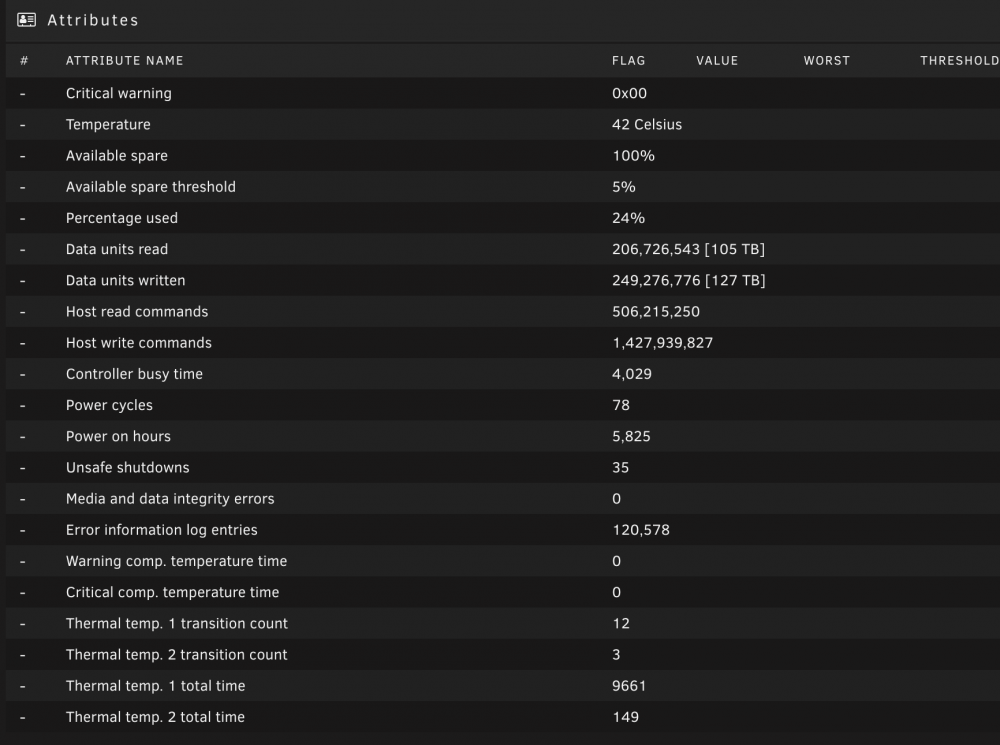Click the 5,825 power on hours value
This screenshot has width=1000, height=745.
(x=631, y=437)
